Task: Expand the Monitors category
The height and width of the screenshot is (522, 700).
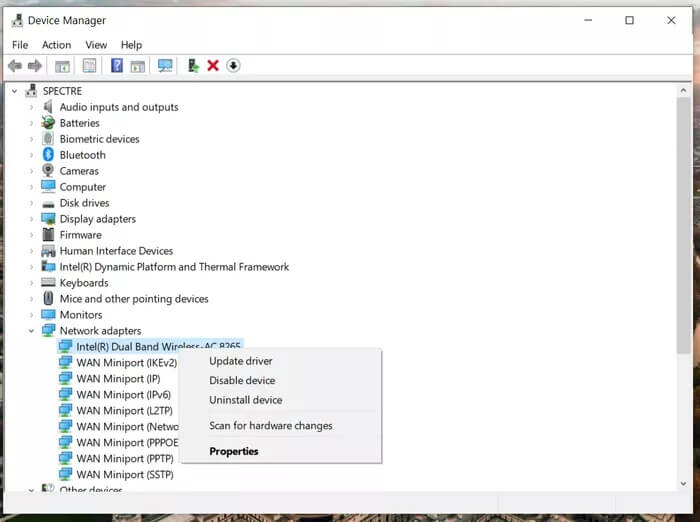Action: click(31, 315)
